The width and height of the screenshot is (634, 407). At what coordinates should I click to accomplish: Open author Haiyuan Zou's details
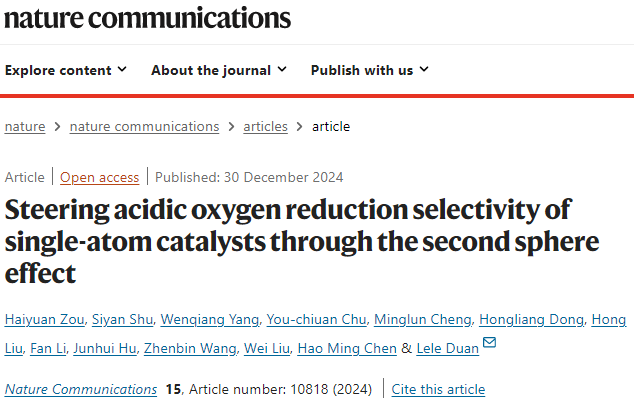44,319
